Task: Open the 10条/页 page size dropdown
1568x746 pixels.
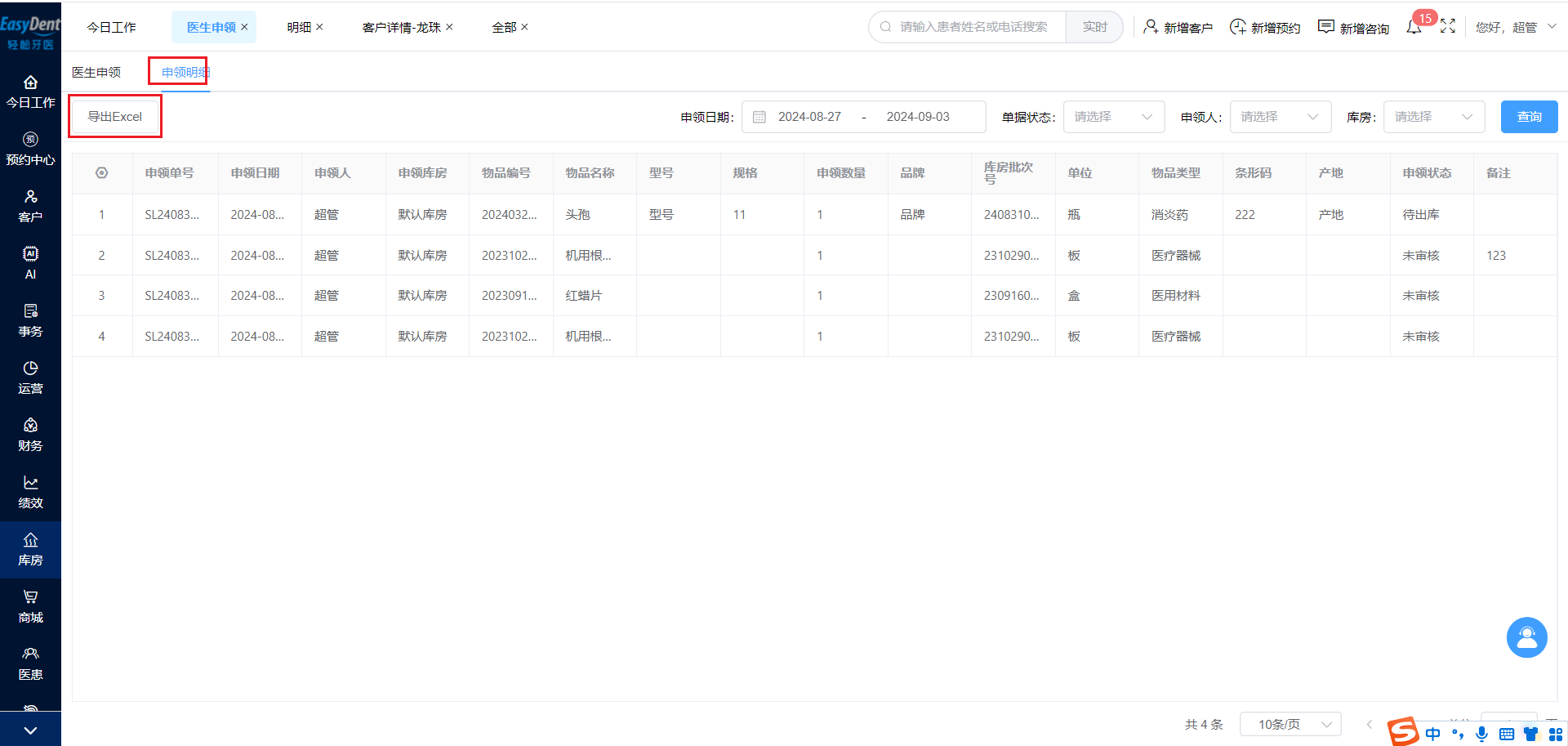Action: coord(1290,724)
